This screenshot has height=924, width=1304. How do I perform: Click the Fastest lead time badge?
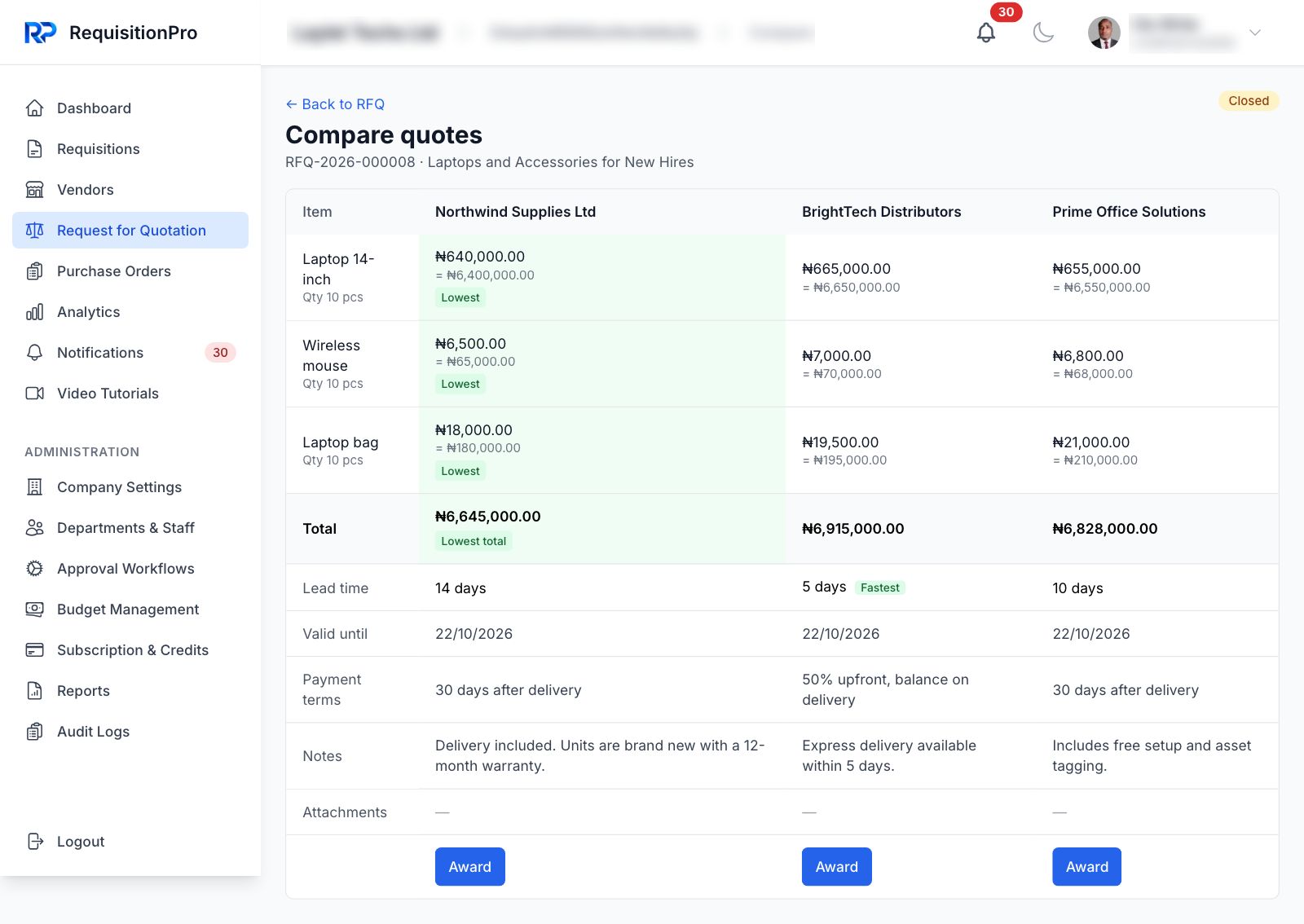[x=880, y=587]
